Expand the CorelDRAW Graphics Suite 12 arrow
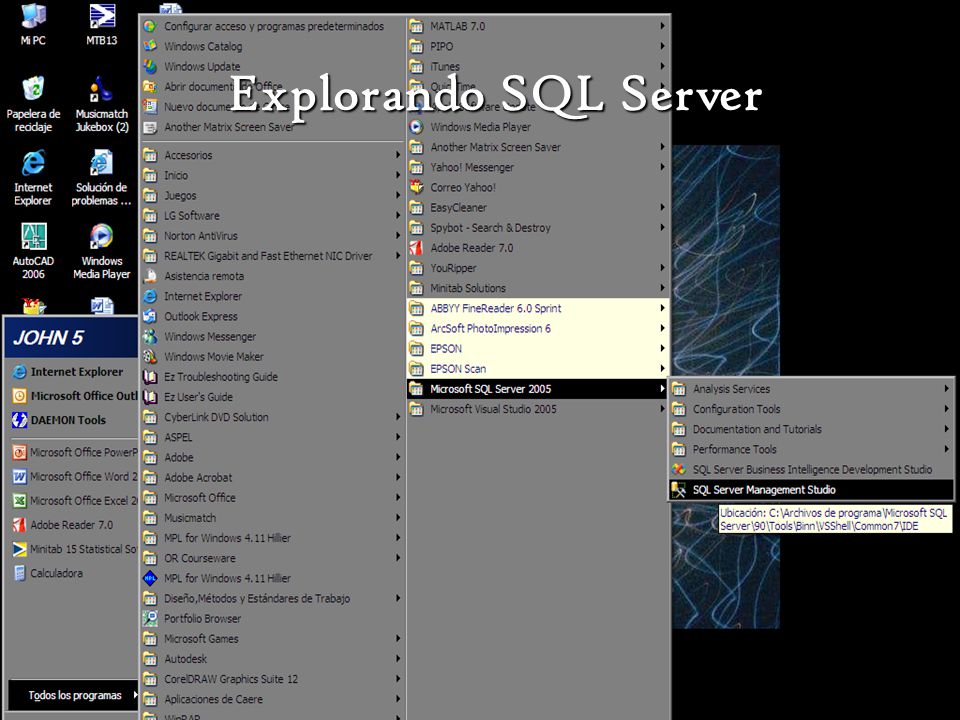 click(x=398, y=679)
